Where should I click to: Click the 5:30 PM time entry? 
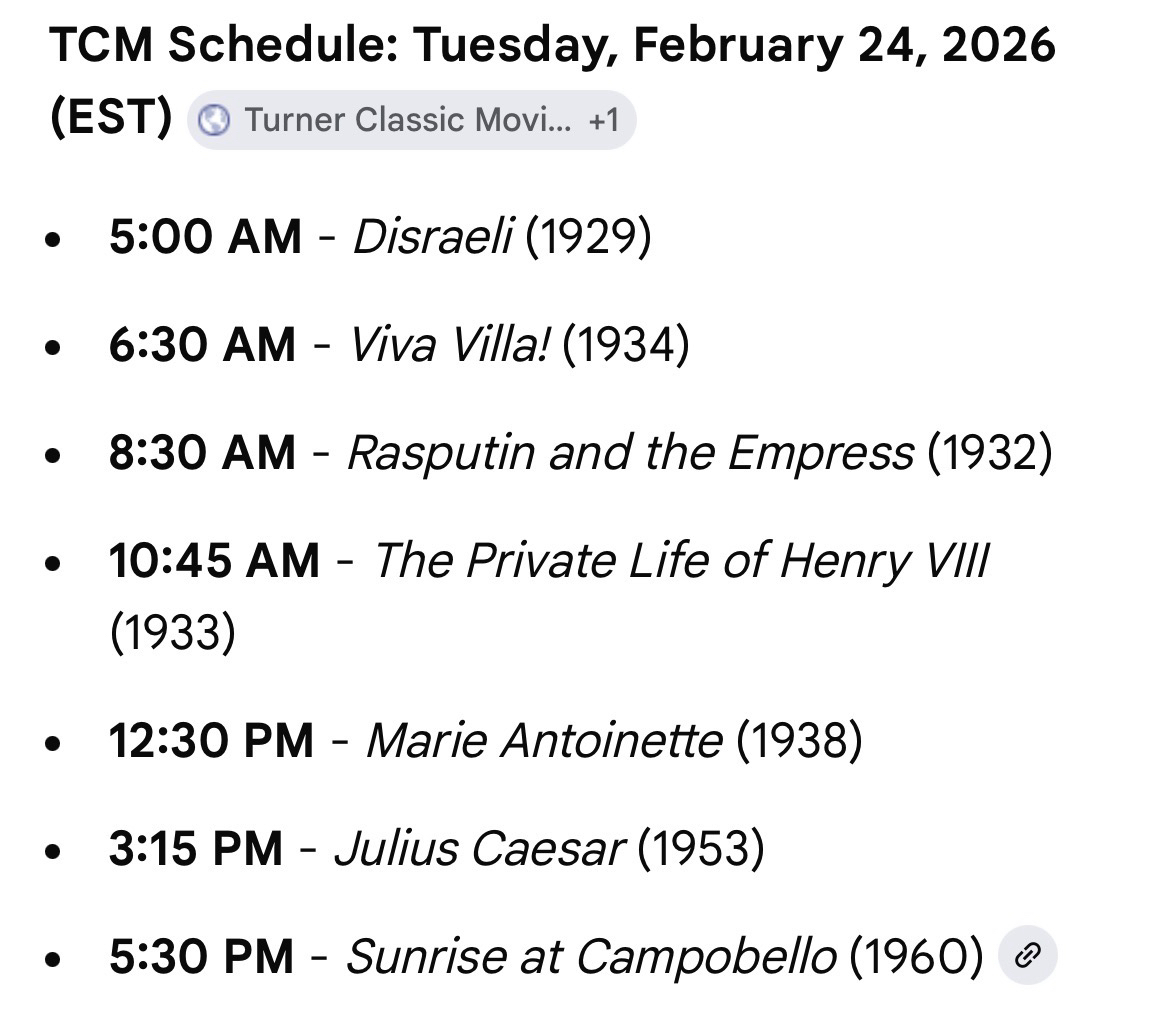[202, 957]
